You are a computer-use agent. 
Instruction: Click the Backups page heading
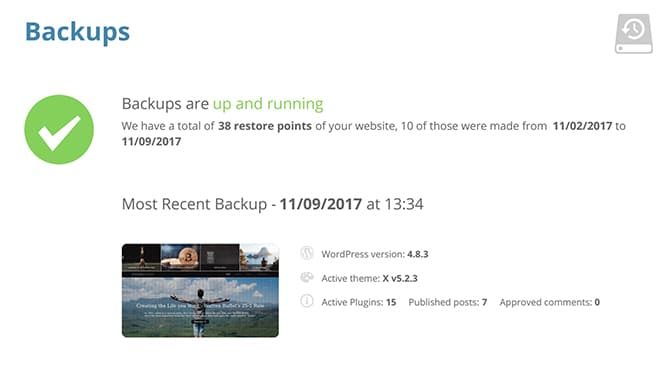pos(77,32)
